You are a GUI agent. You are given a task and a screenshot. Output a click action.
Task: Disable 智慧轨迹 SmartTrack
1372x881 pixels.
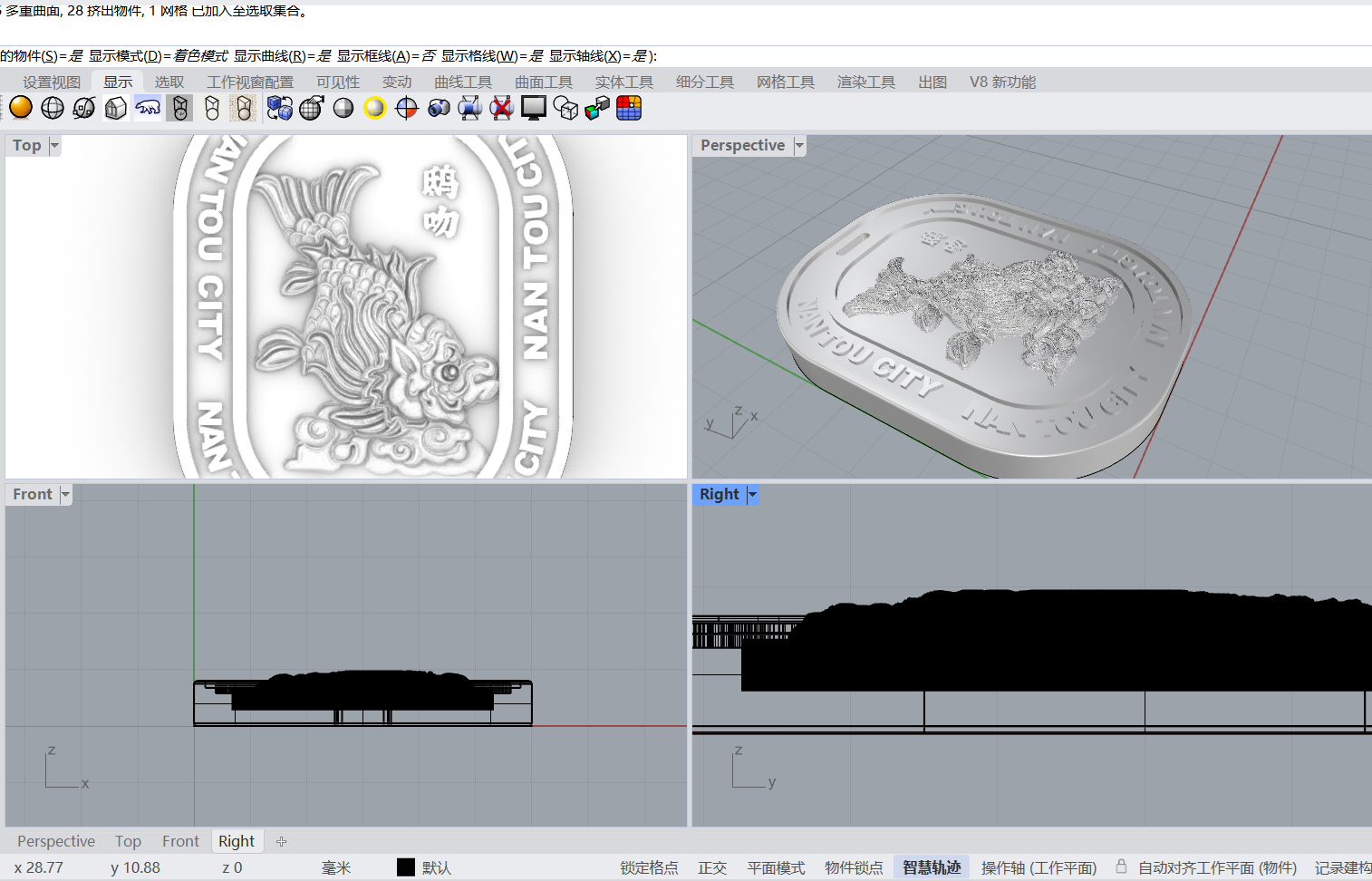tap(932, 867)
